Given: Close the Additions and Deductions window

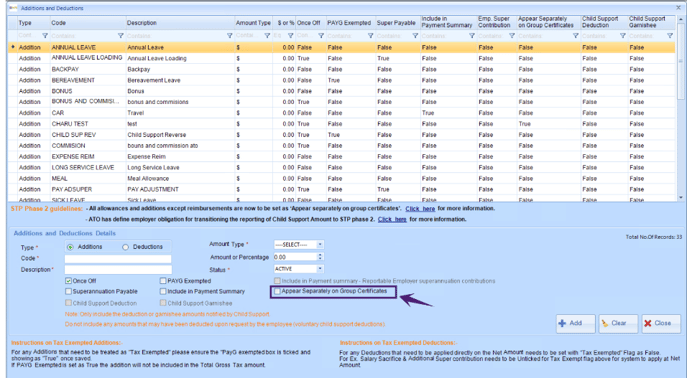Looking at the screenshot, I should [x=679, y=7].
